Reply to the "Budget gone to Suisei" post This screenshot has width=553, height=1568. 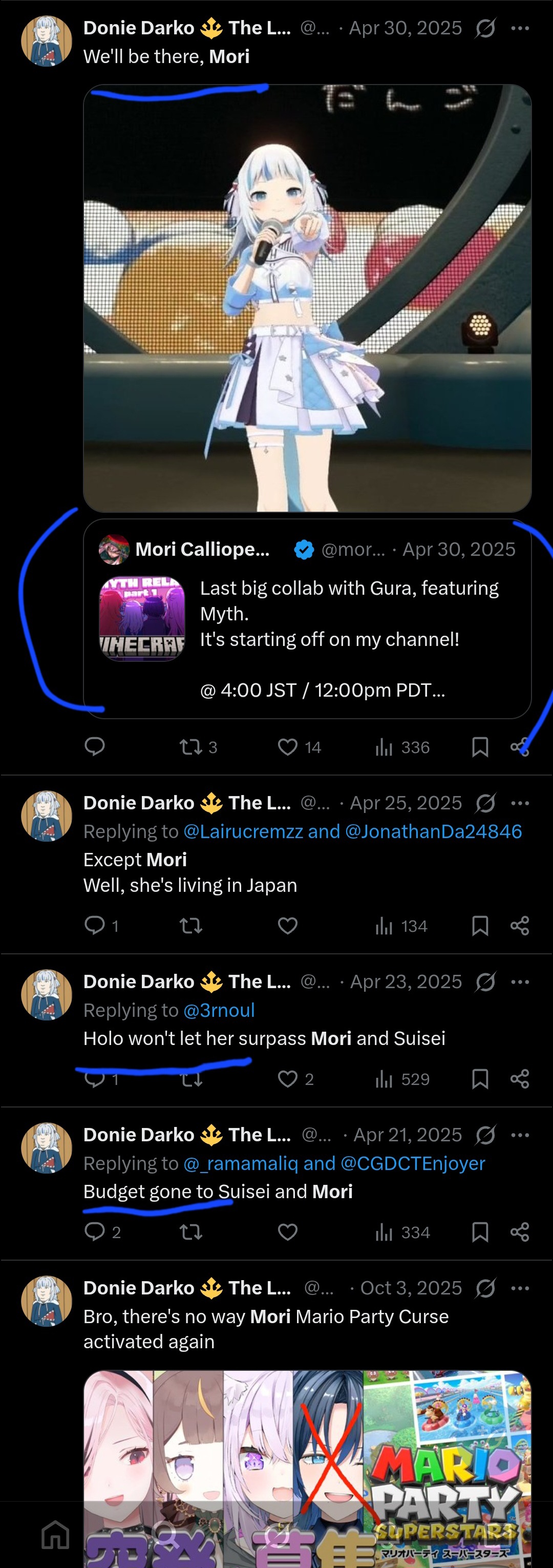(x=95, y=1232)
